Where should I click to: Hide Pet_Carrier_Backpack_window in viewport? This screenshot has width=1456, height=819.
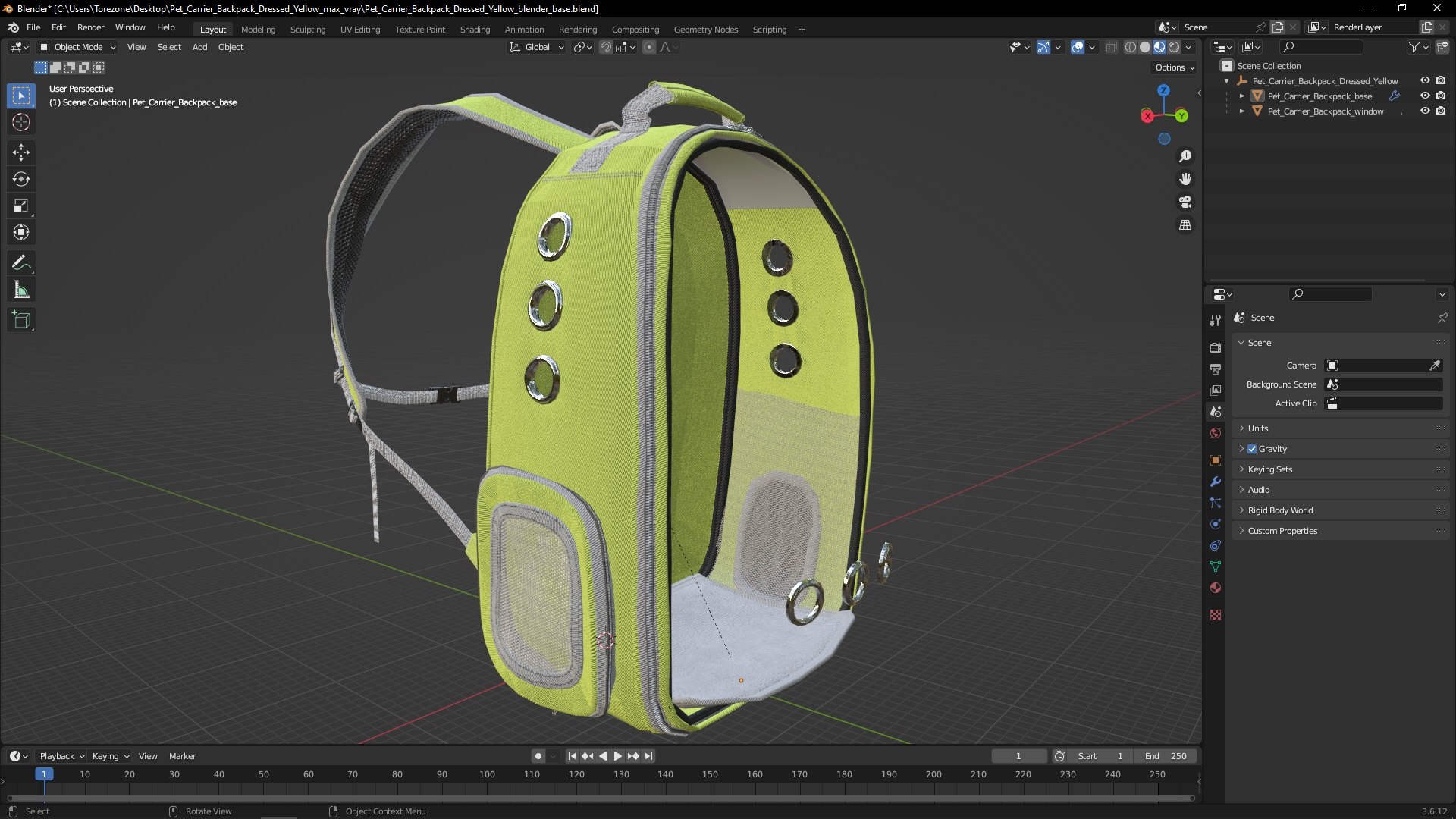pyautogui.click(x=1425, y=111)
